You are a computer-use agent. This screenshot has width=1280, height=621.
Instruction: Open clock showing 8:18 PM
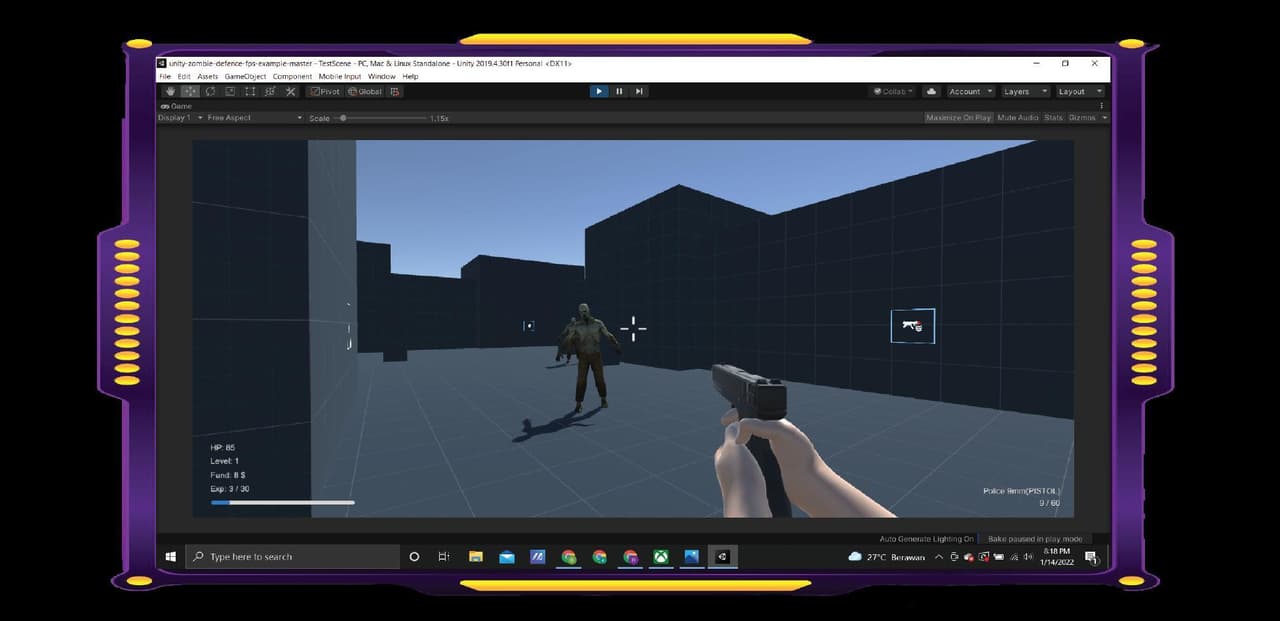pyautogui.click(x=1057, y=557)
